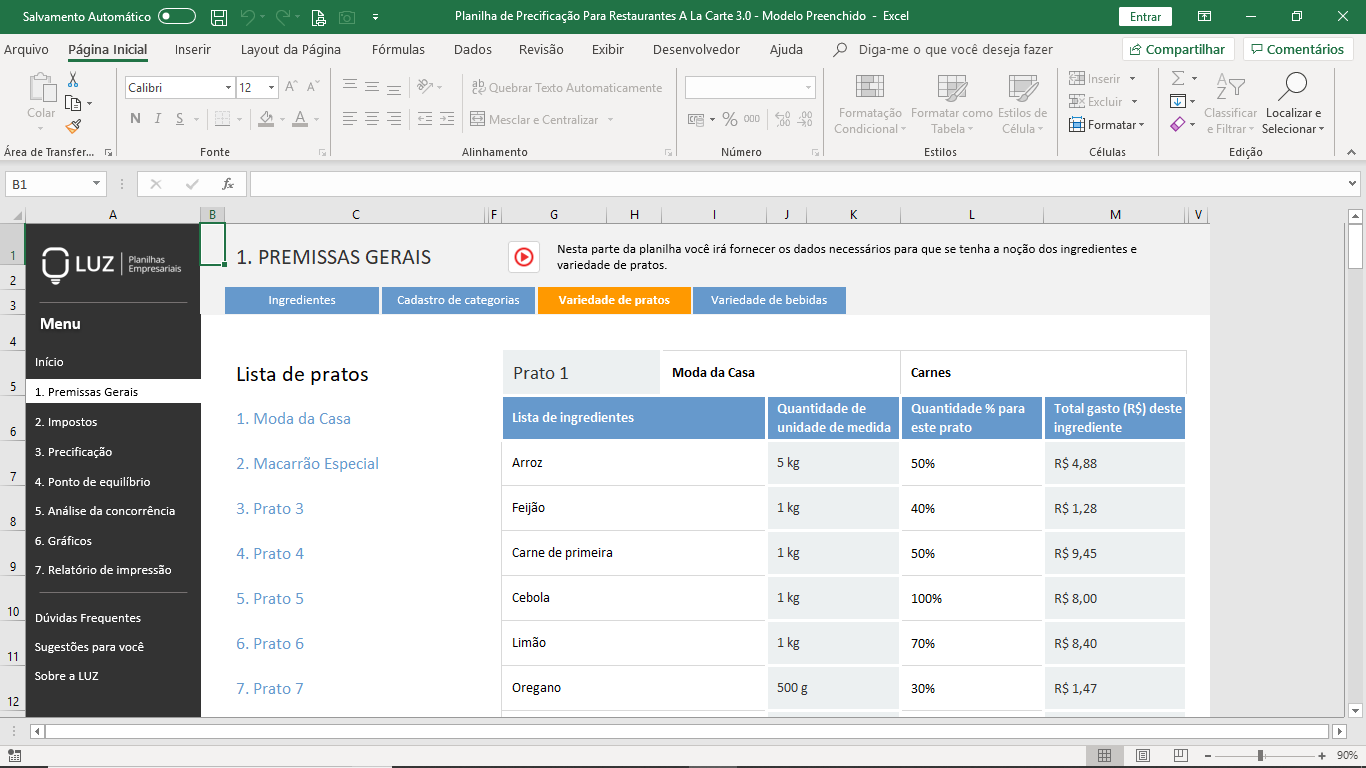Click the percent style icon
Screen dimensions: 1366x768
coord(730,119)
